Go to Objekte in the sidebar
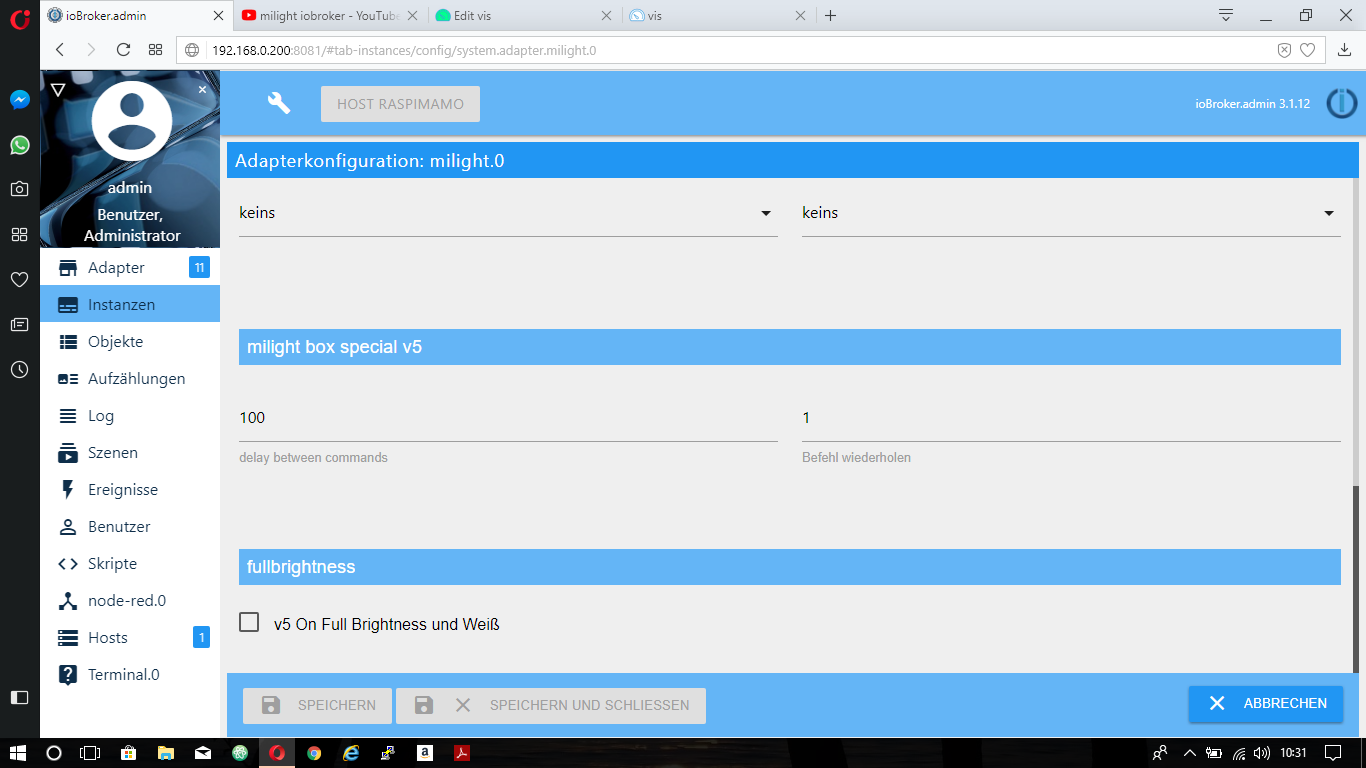 (130, 341)
